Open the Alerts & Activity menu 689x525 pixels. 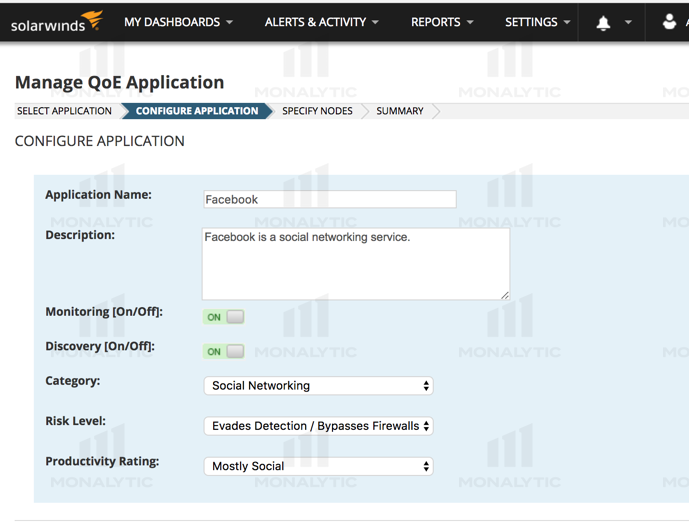321,22
